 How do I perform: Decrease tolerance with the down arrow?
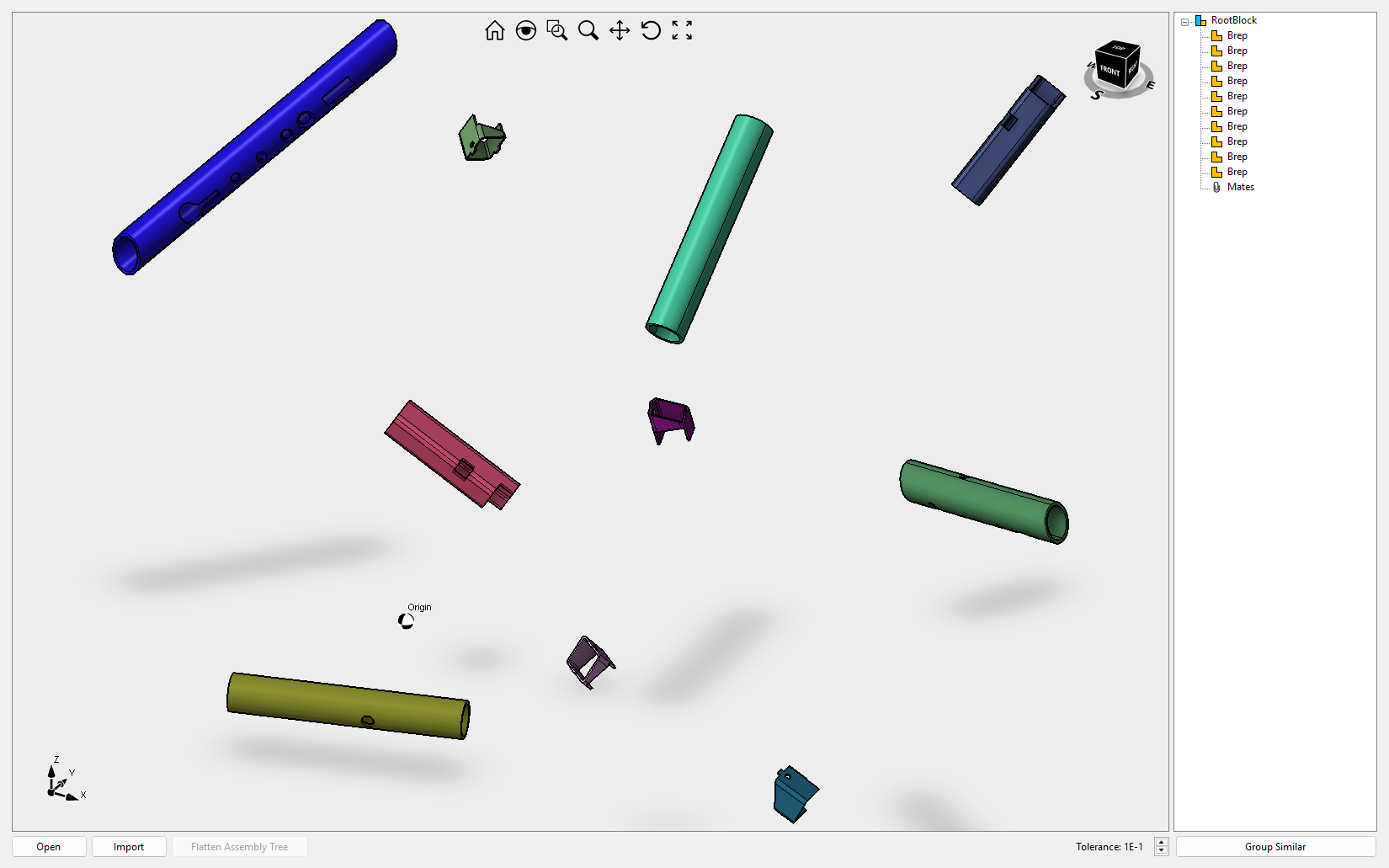[x=1162, y=851]
